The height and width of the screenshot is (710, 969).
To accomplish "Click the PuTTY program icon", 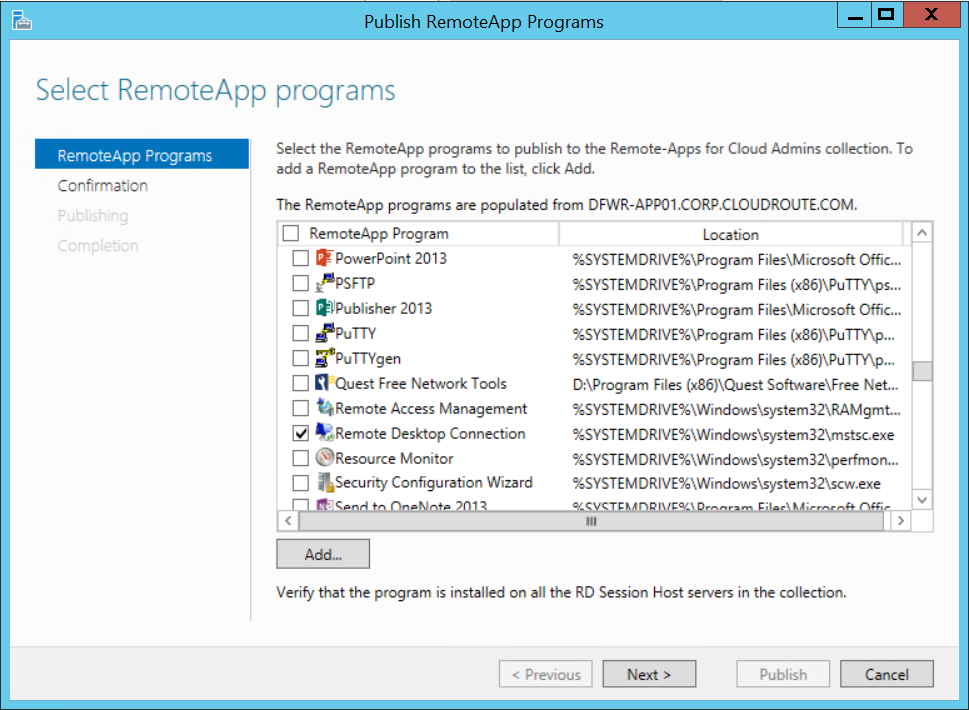I will [x=324, y=333].
